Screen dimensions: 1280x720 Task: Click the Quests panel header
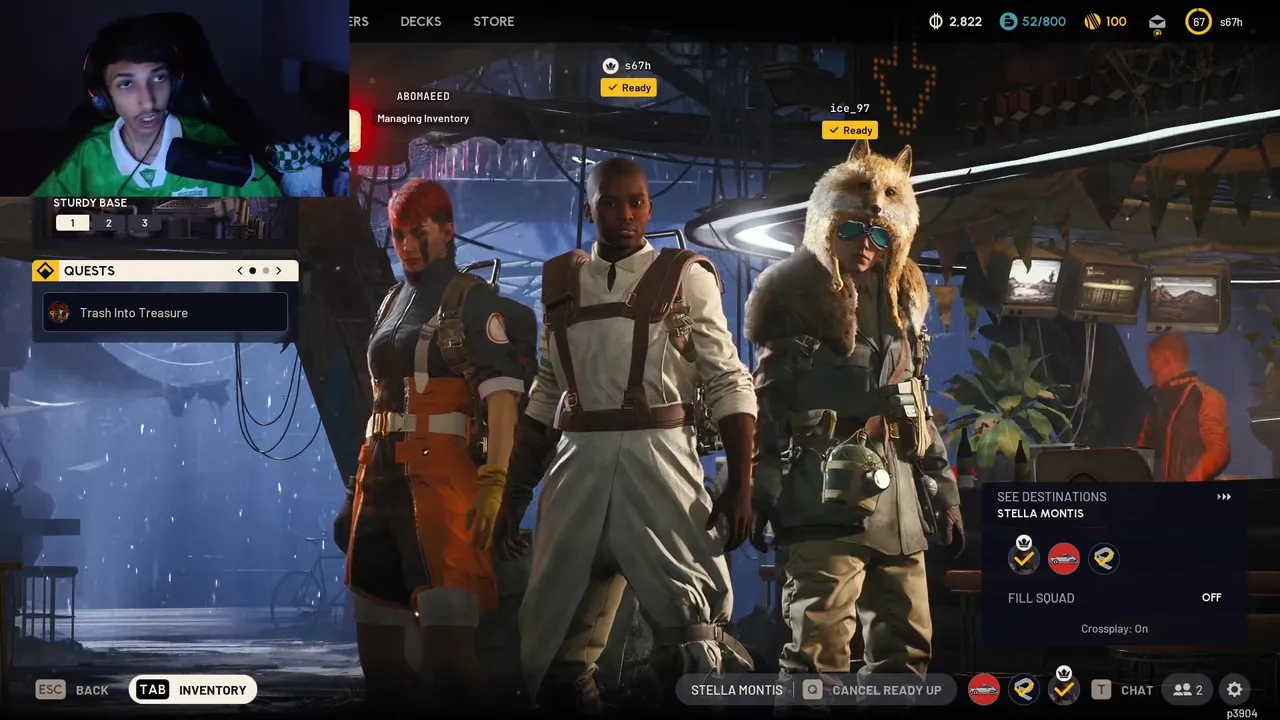[165, 271]
